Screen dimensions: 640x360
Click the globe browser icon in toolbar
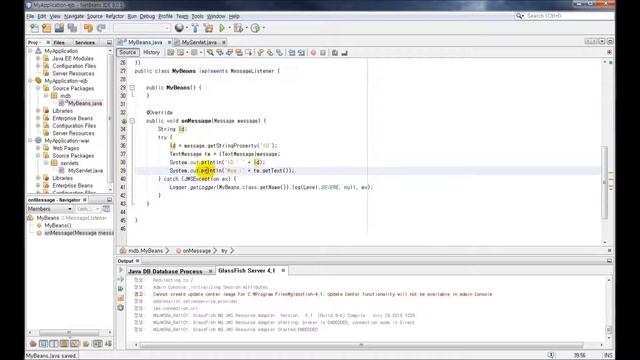click(179, 28)
